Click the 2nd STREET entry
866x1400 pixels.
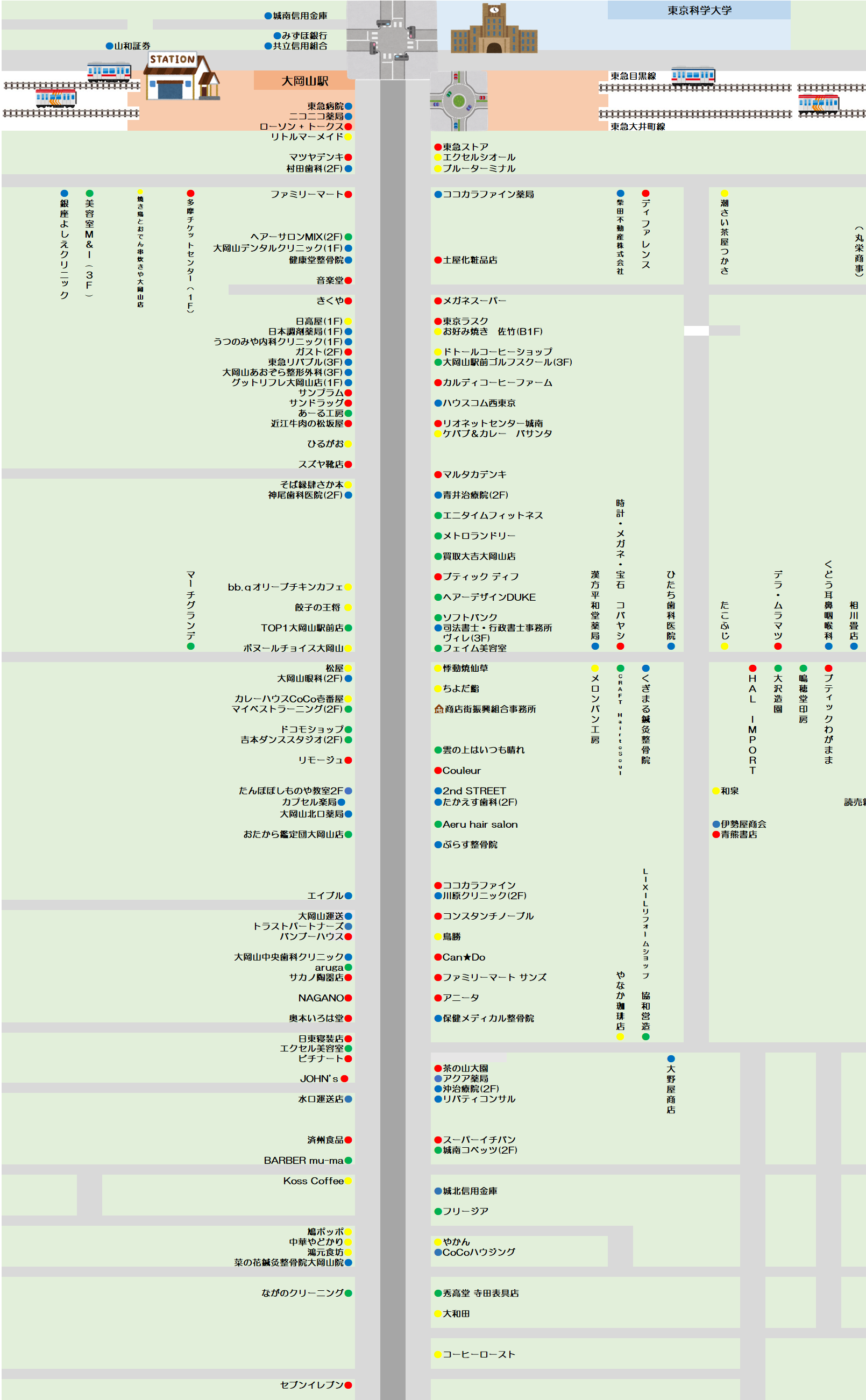click(470, 791)
